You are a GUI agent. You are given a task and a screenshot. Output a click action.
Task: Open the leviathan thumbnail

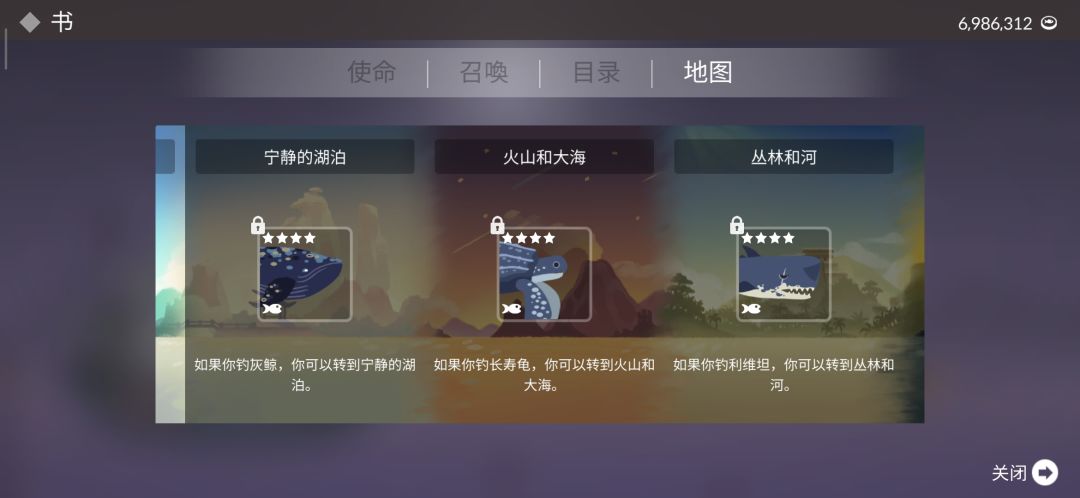[x=784, y=274]
